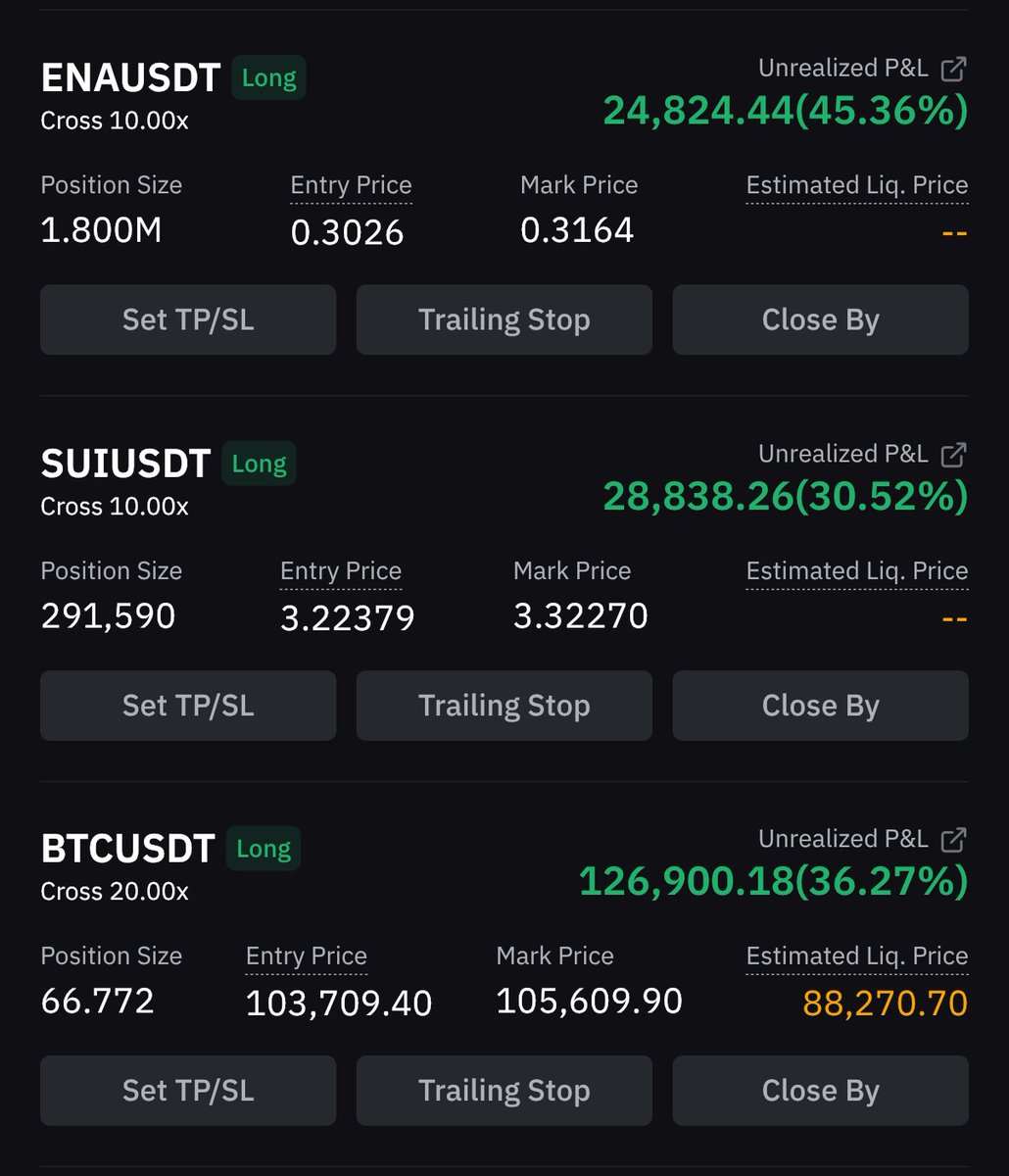The height and width of the screenshot is (1176, 1009).
Task: Open the ENAUSDT pair title
Action: pos(130,77)
